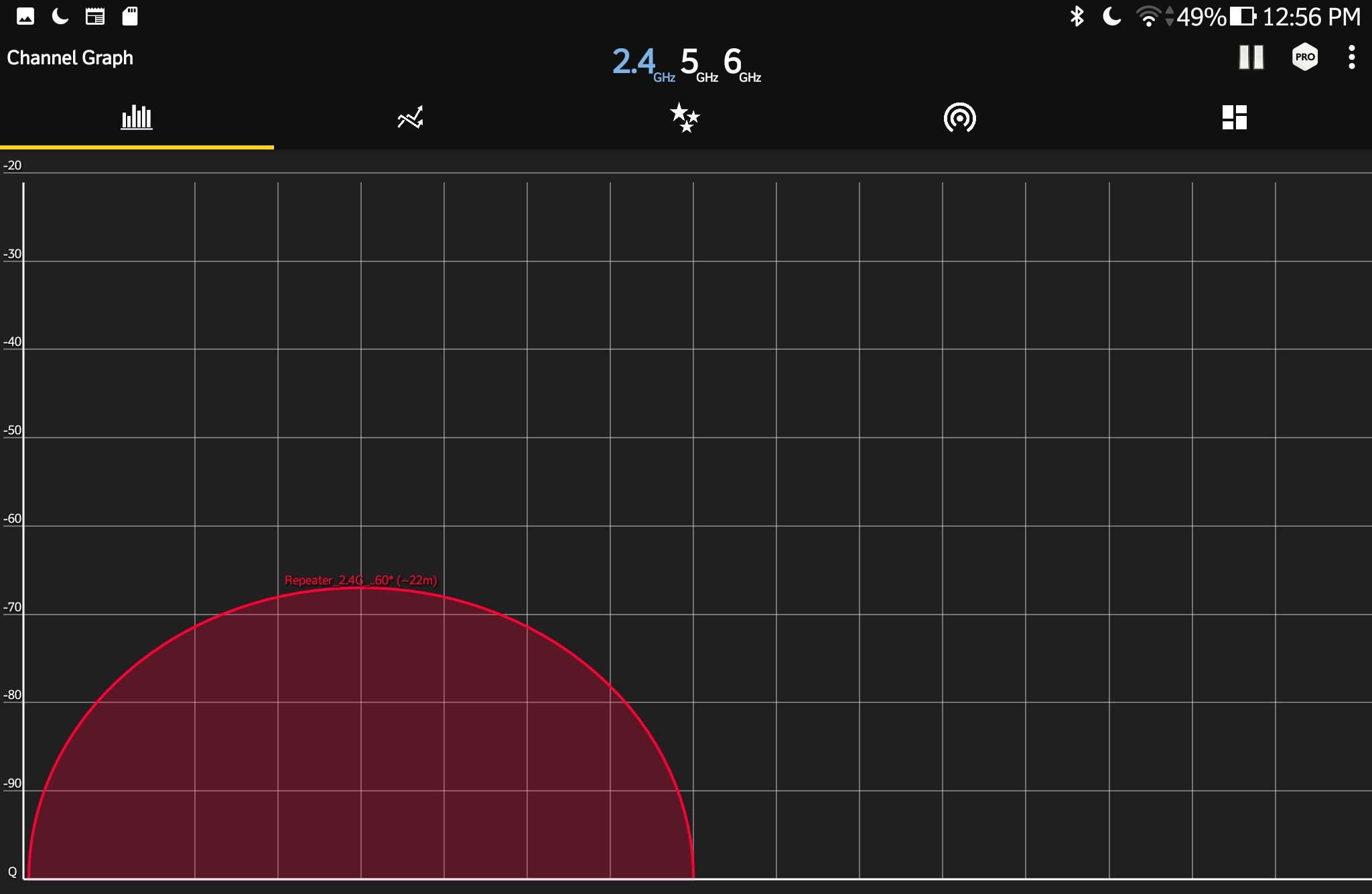This screenshot has height=894, width=1372.
Task: Select the 2.4 GHz band
Action: (x=641, y=63)
